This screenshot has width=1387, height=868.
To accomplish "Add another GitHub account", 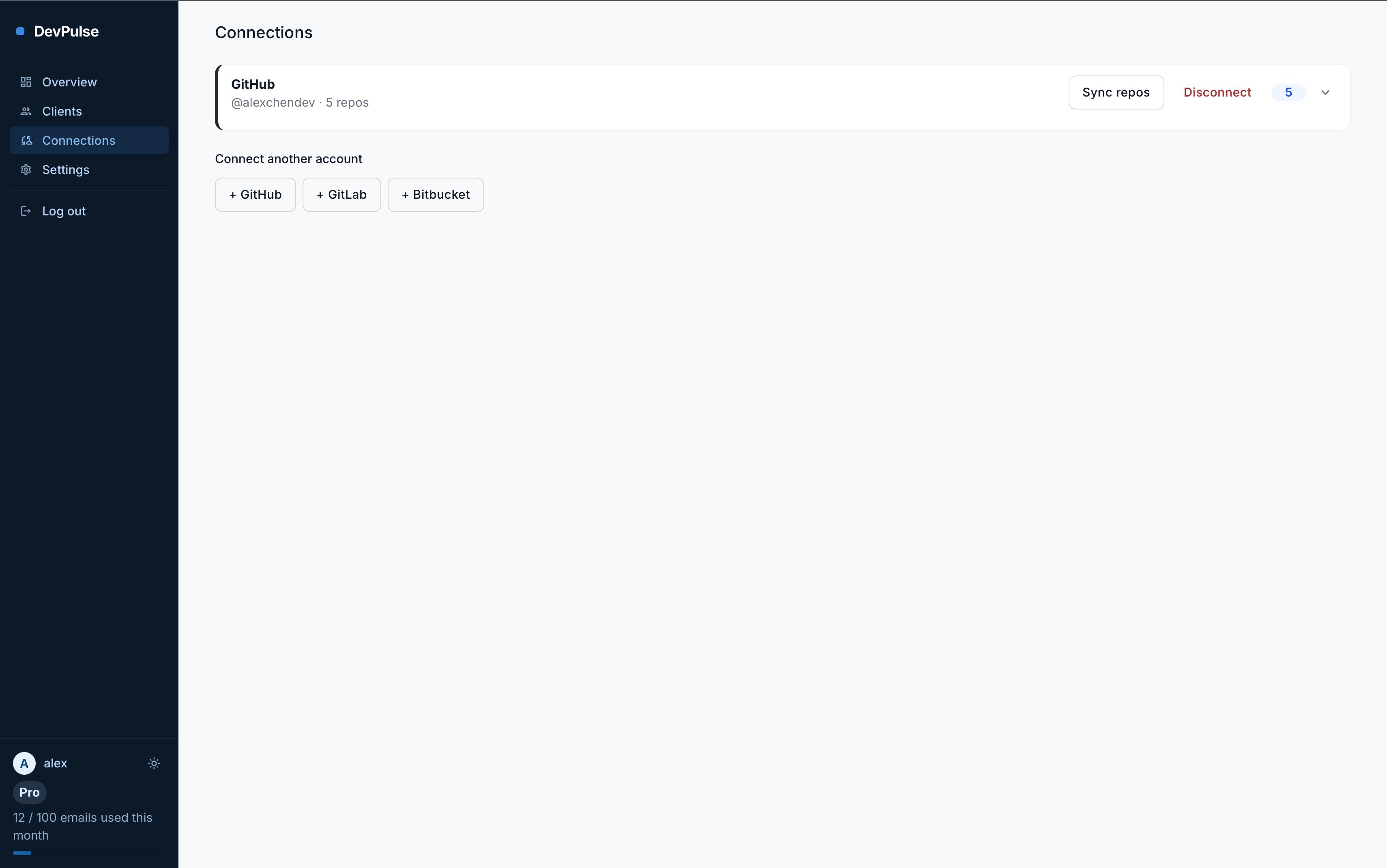I will pyautogui.click(x=255, y=195).
